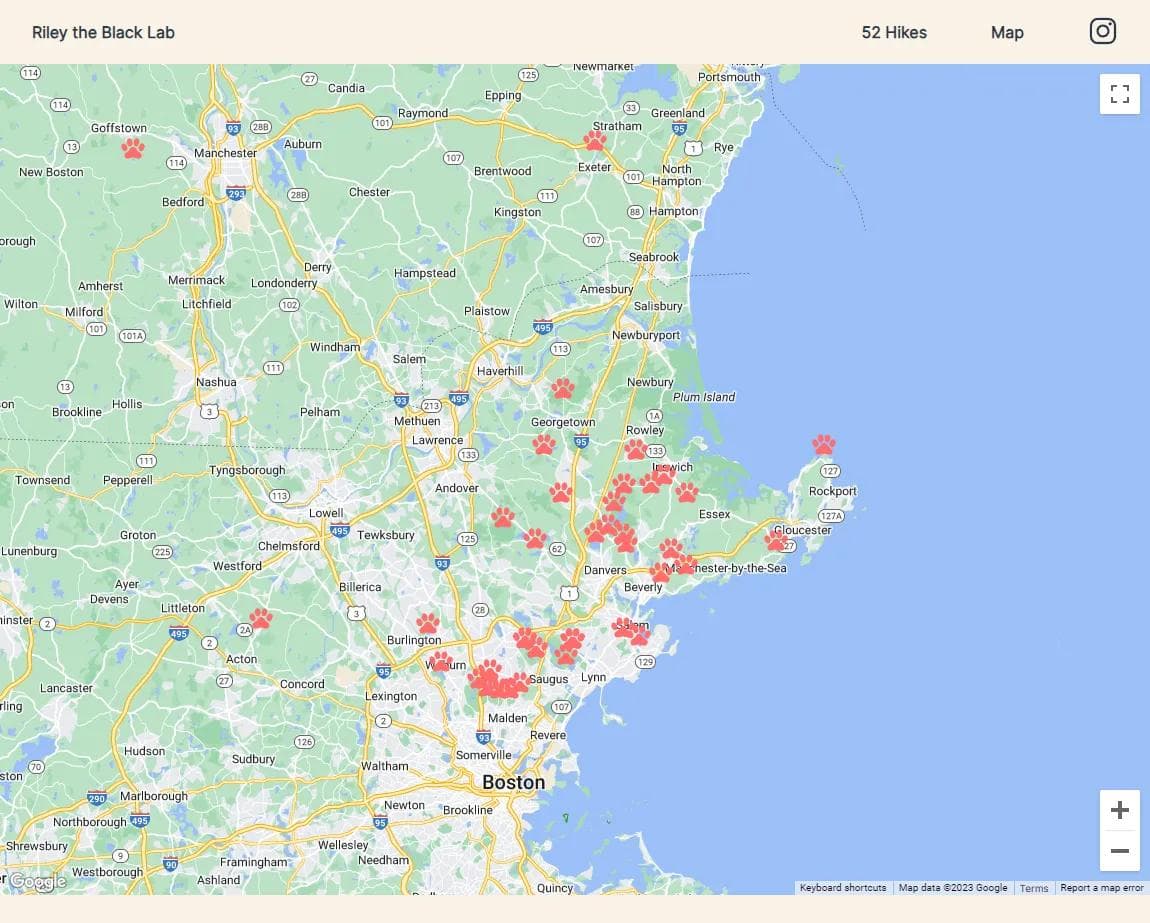Click the Google logo on the map
Image resolution: width=1150 pixels, height=923 pixels.
coord(37,881)
